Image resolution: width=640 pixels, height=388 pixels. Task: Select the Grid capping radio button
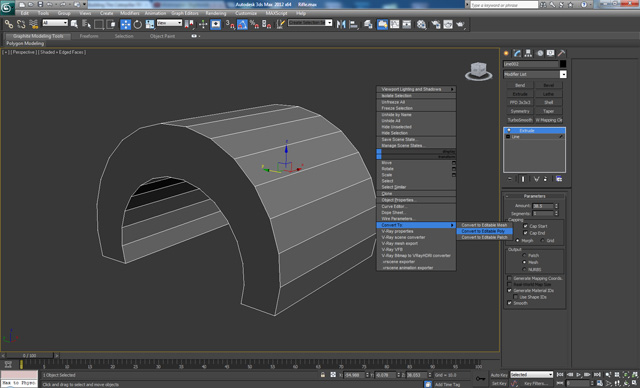pyautogui.click(x=543, y=240)
